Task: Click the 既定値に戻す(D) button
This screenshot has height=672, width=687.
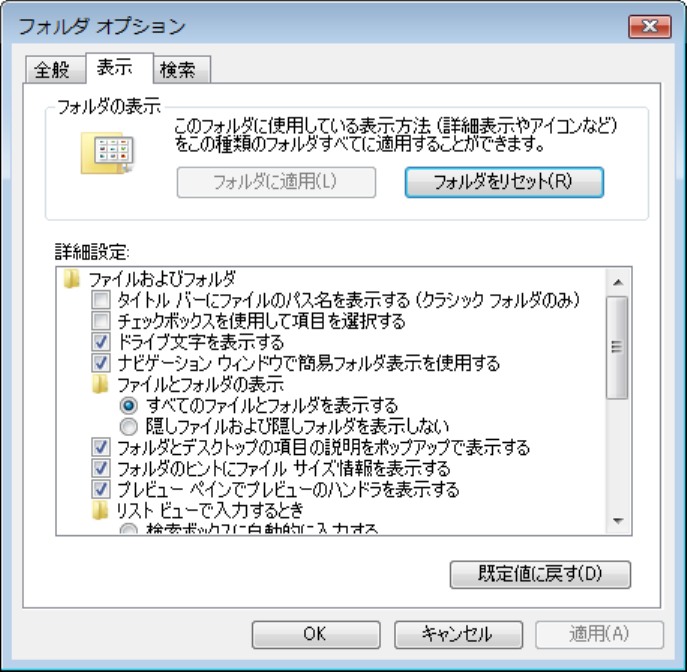Action: [x=540, y=574]
